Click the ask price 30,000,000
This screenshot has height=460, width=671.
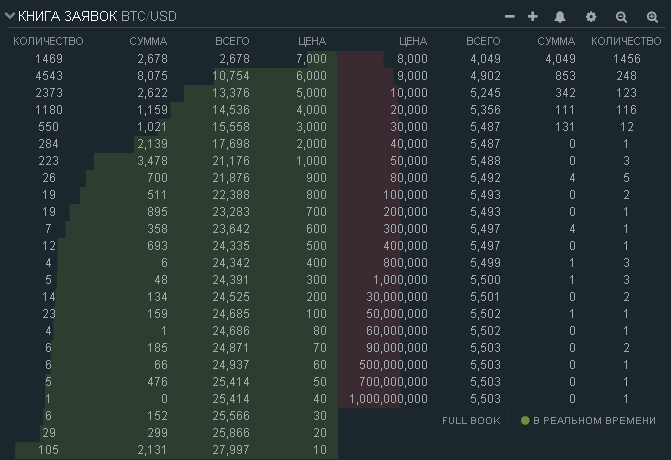pyautogui.click(x=397, y=297)
